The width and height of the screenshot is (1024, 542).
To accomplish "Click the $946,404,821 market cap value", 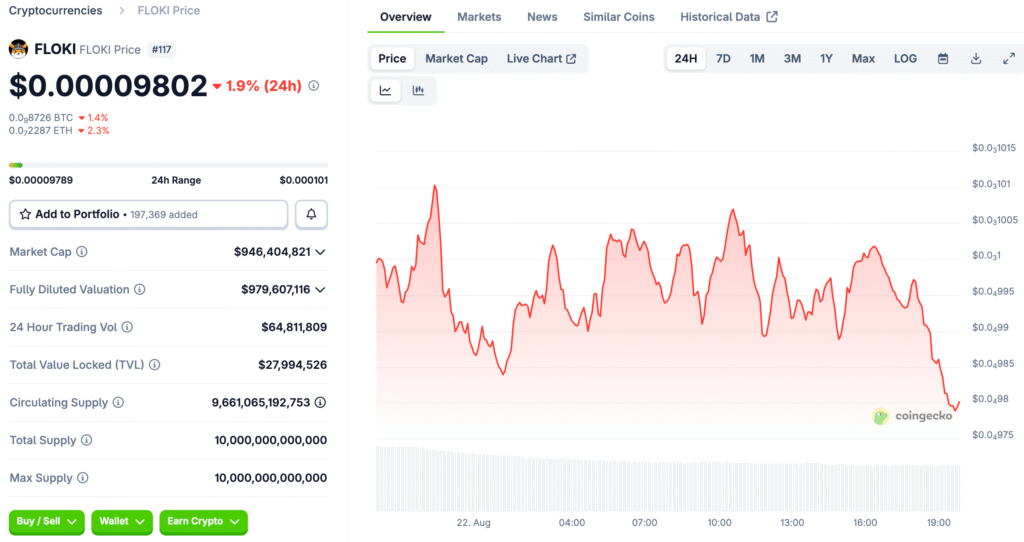I will coord(272,252).
